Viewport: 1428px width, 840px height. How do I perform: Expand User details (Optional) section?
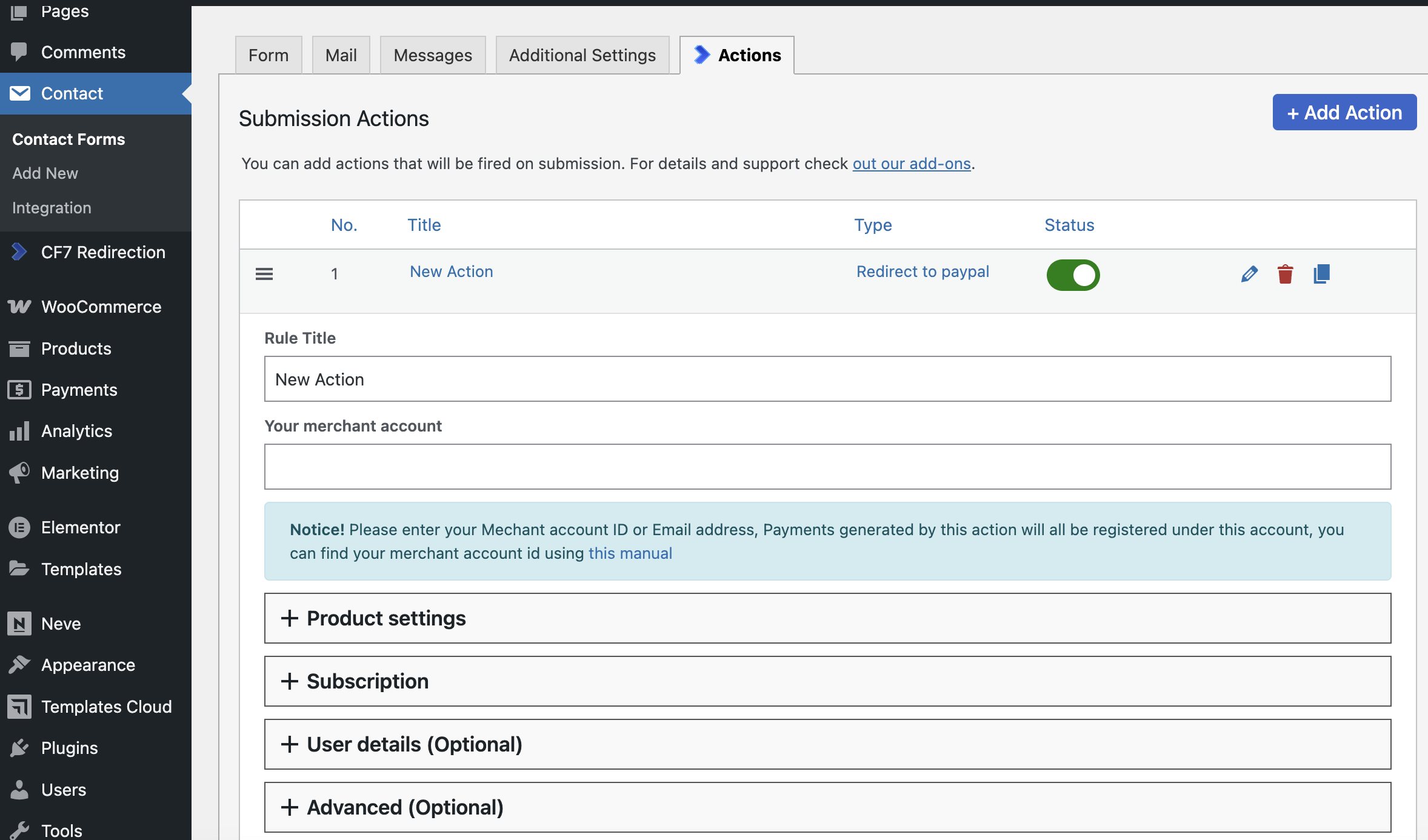(x=414, y=744)
